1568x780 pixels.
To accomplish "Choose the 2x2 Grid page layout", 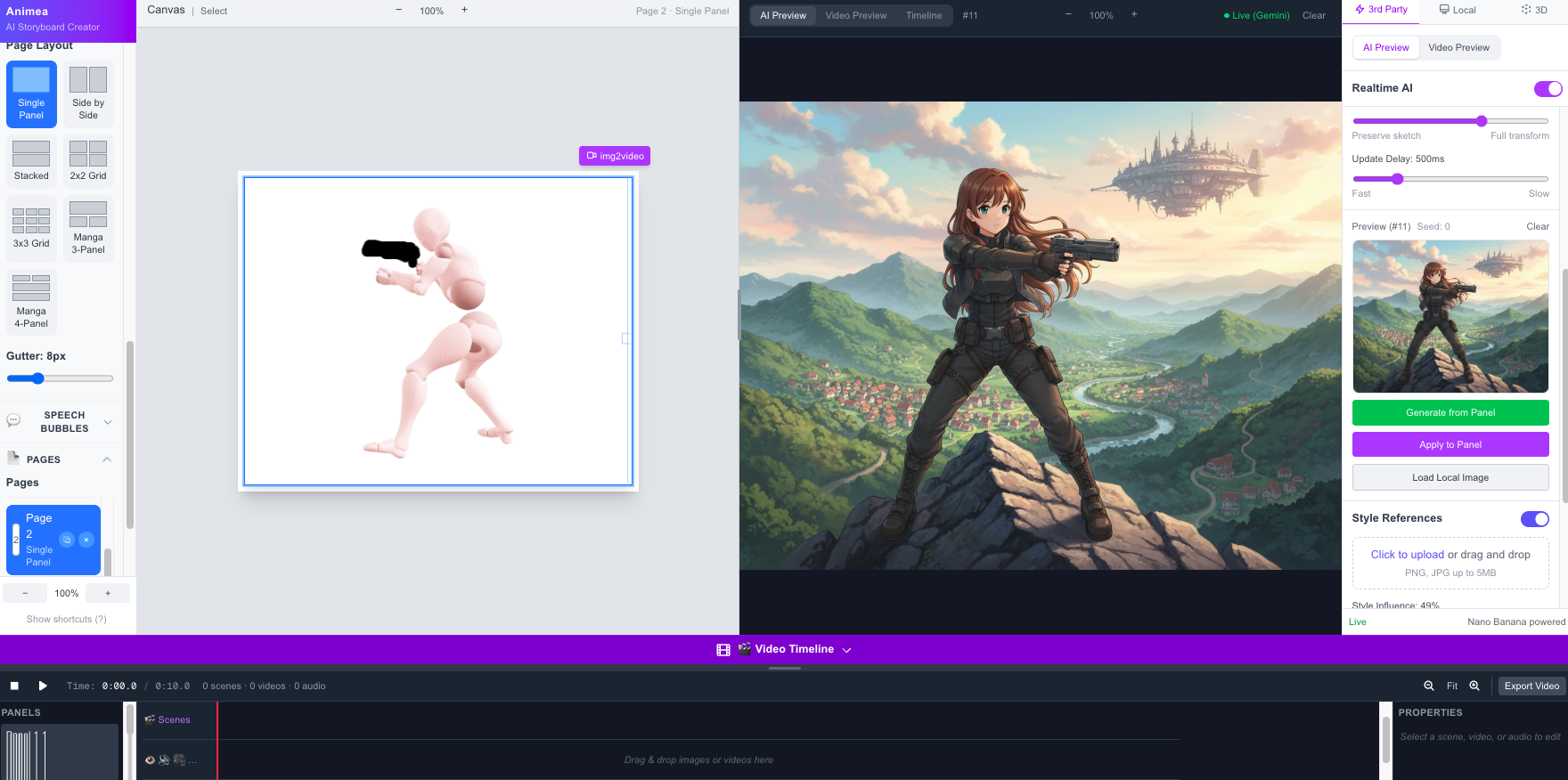I will (x=88, y=160).
